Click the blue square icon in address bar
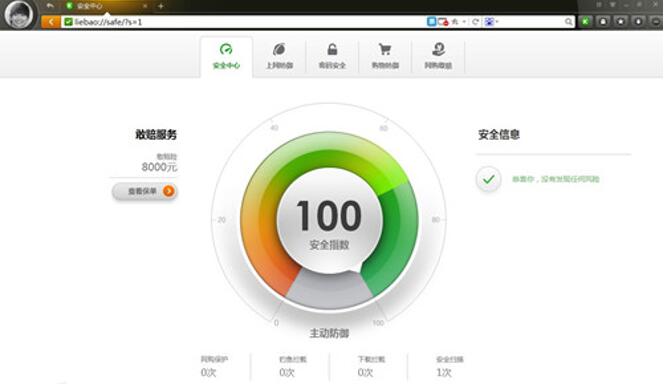The image size is (664, 384). tap(431, 22)
